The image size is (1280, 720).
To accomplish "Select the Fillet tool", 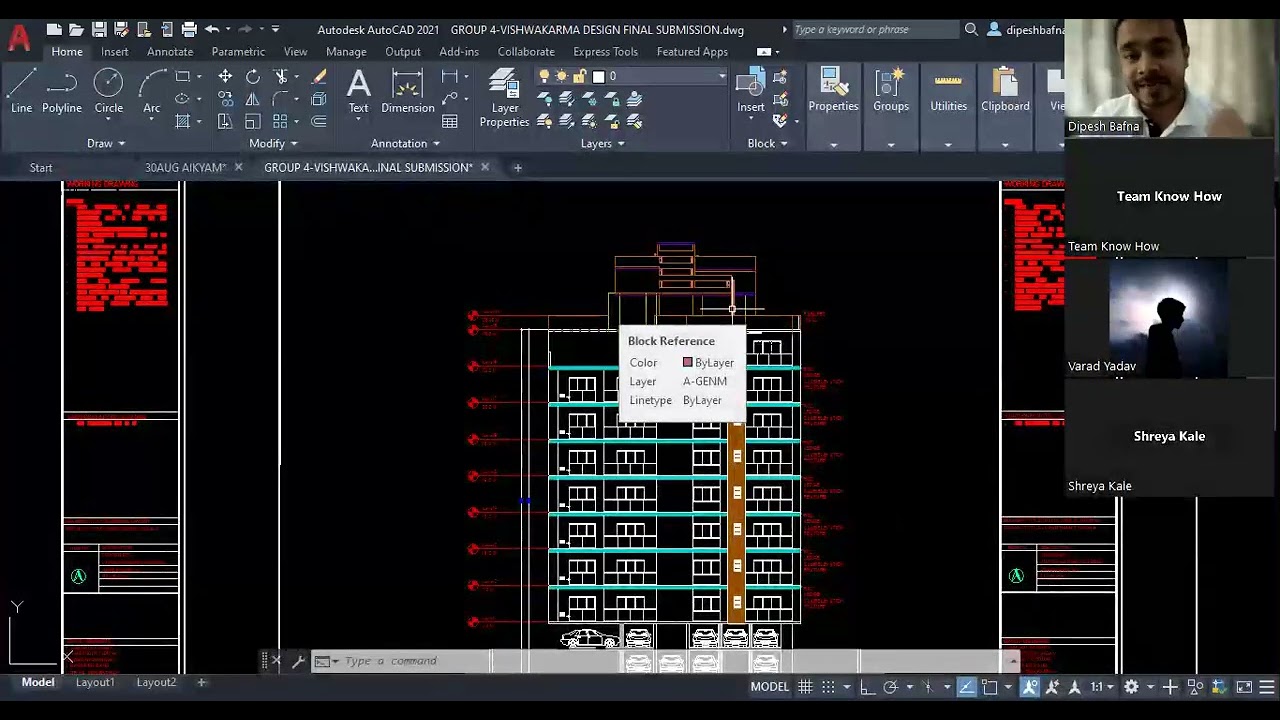I will pos(281,99).
